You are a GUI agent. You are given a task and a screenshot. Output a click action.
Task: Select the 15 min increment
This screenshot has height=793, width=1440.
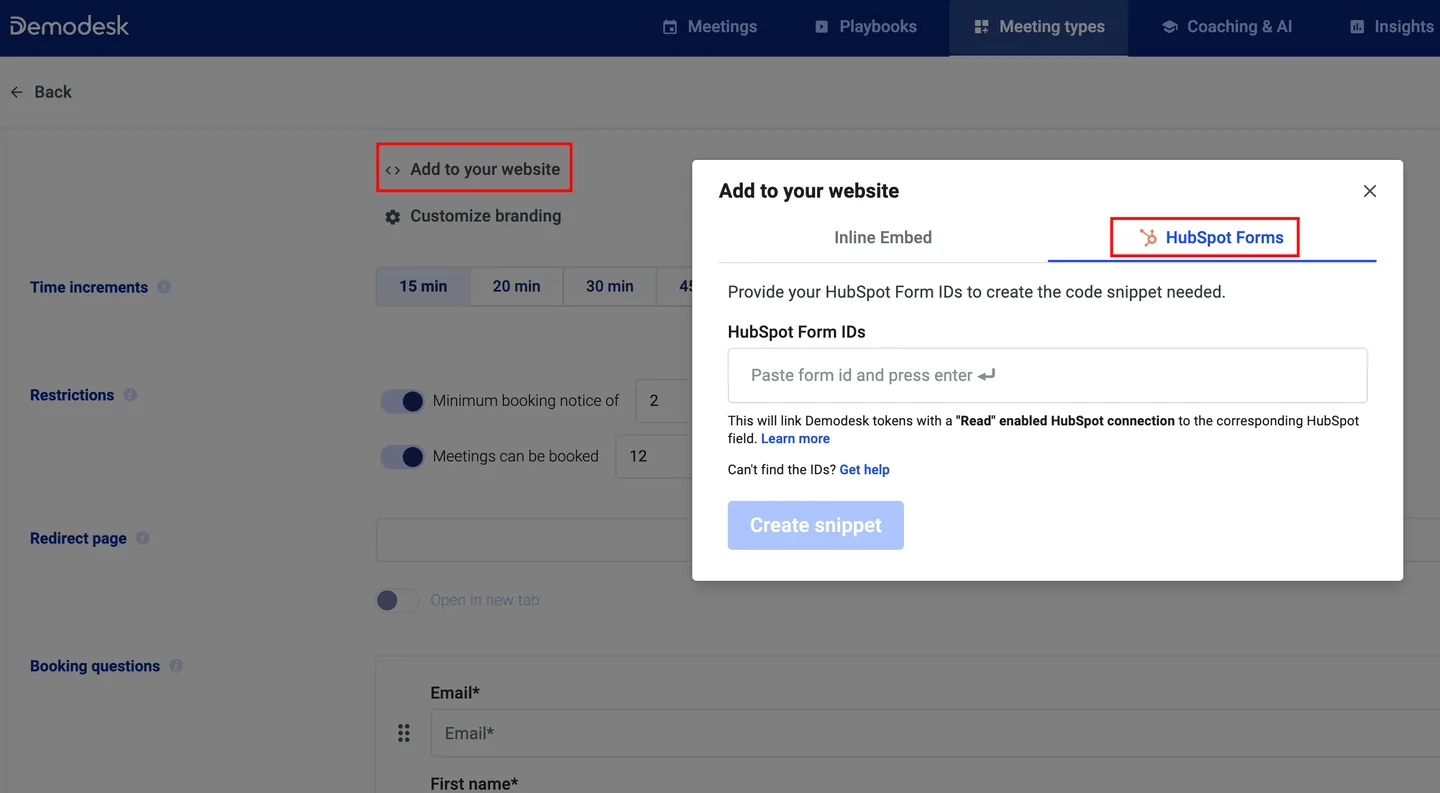coord(423,286)
